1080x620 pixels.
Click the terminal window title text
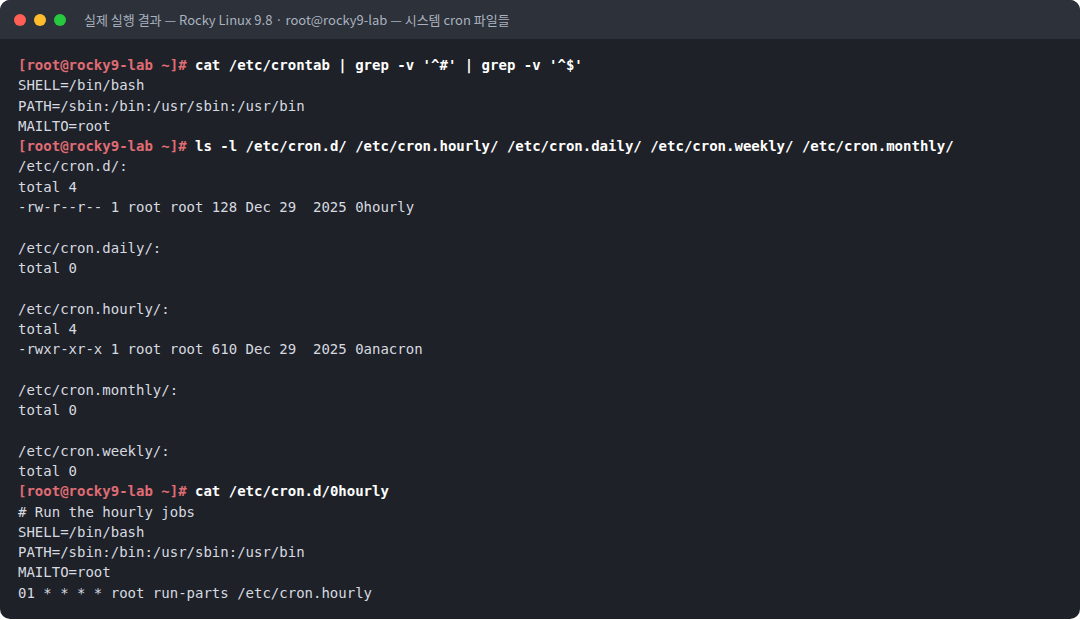pyautogui.click(x=296, y=21)
